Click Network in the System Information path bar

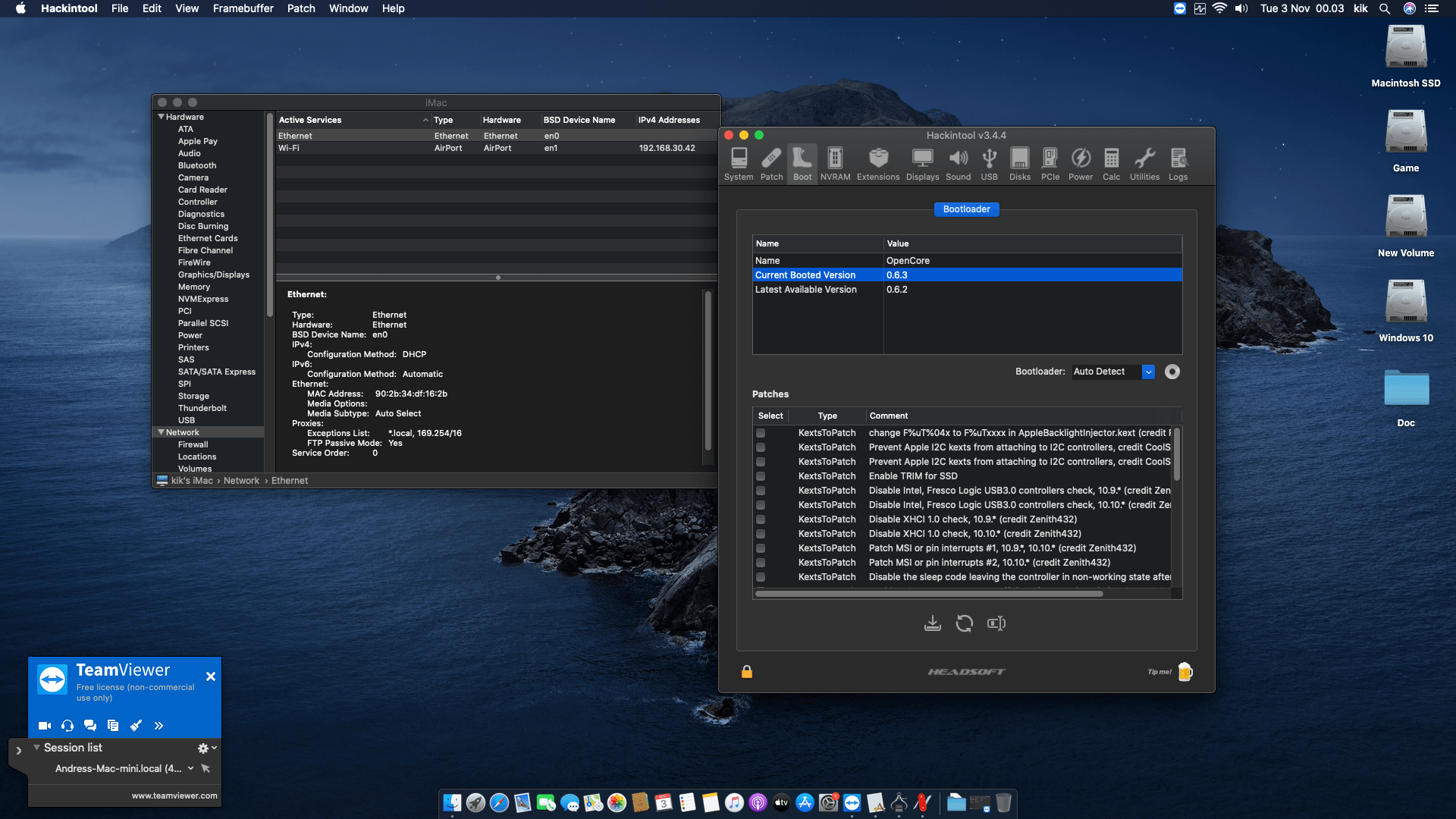(x=241, y=481)
